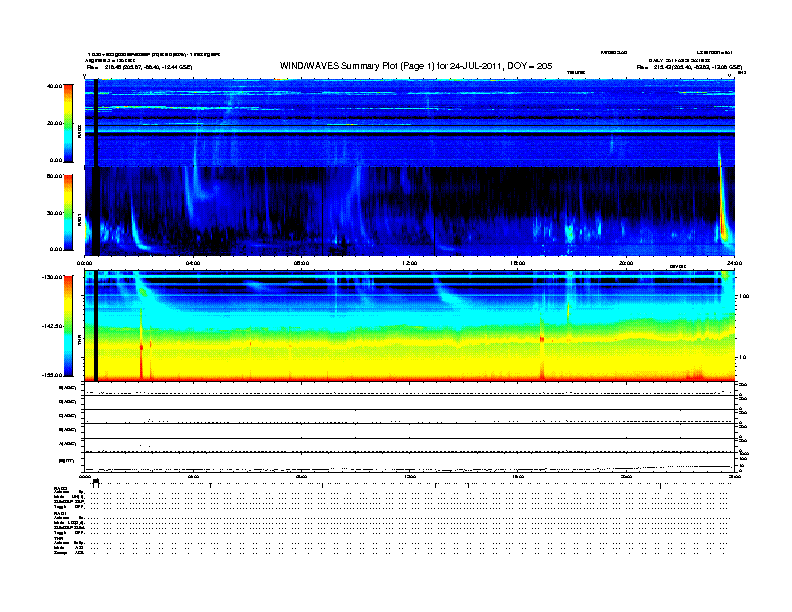Click the 24:00 label under RAD1 spectrogram
This screenshot has width=792, height=612.
pyautogui.click(x=734, y=263)
